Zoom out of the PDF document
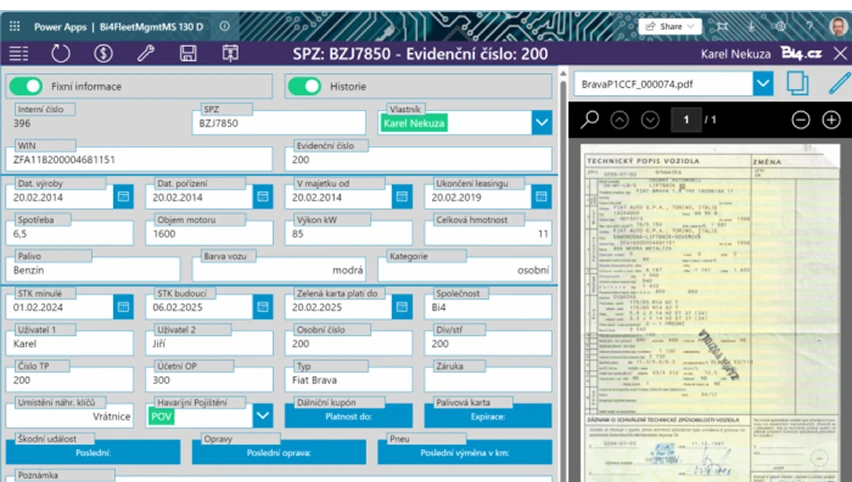The width and height of the screenshot is (852, 482). 800,120
